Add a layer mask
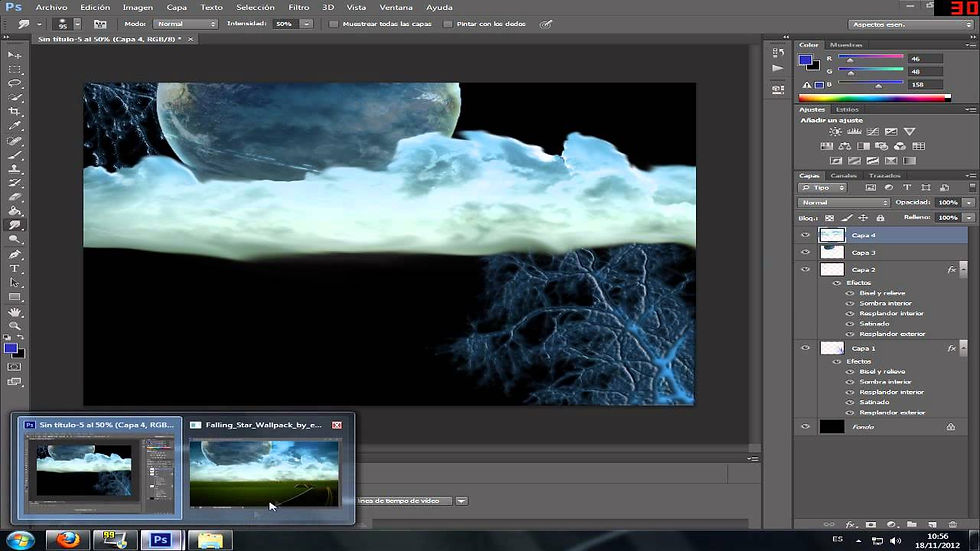 [x=871, y=525]
